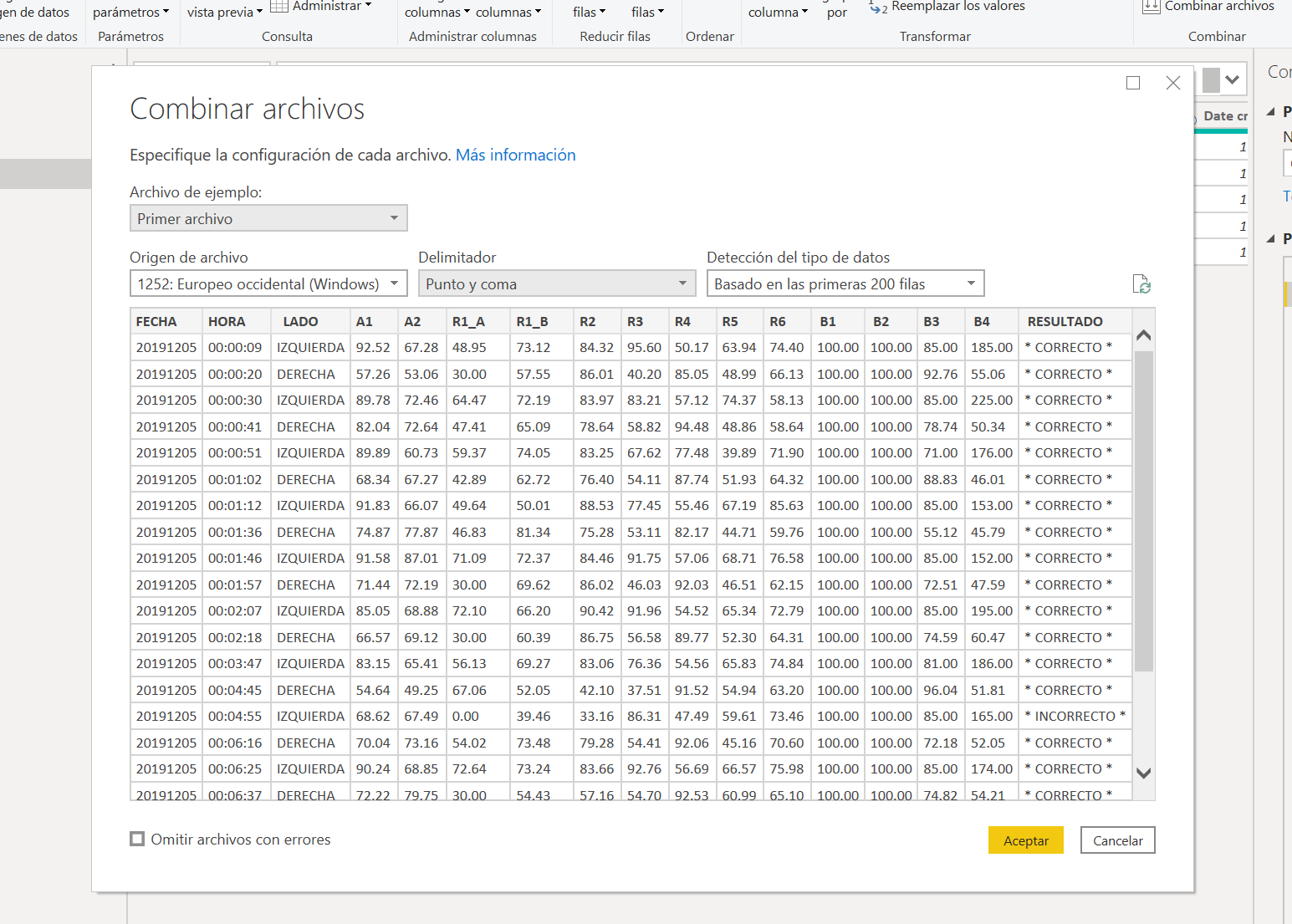Screen dimensions: 1292x924
Task: Click the scroll down arrow of the preview table
Action: (x=1144, y=773)
